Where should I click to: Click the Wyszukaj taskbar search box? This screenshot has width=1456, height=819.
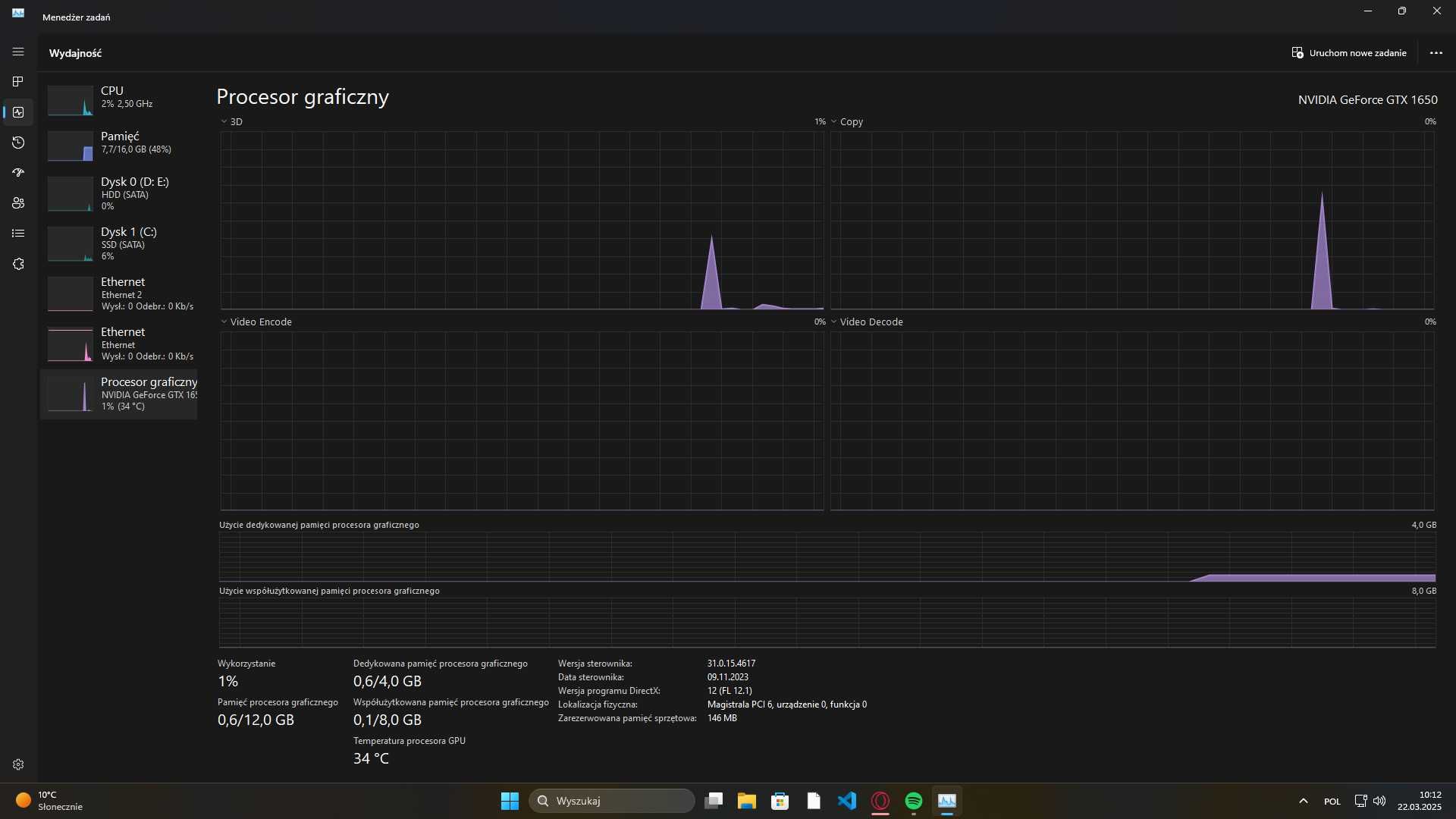pyautogui.click(x=611, y=801)
